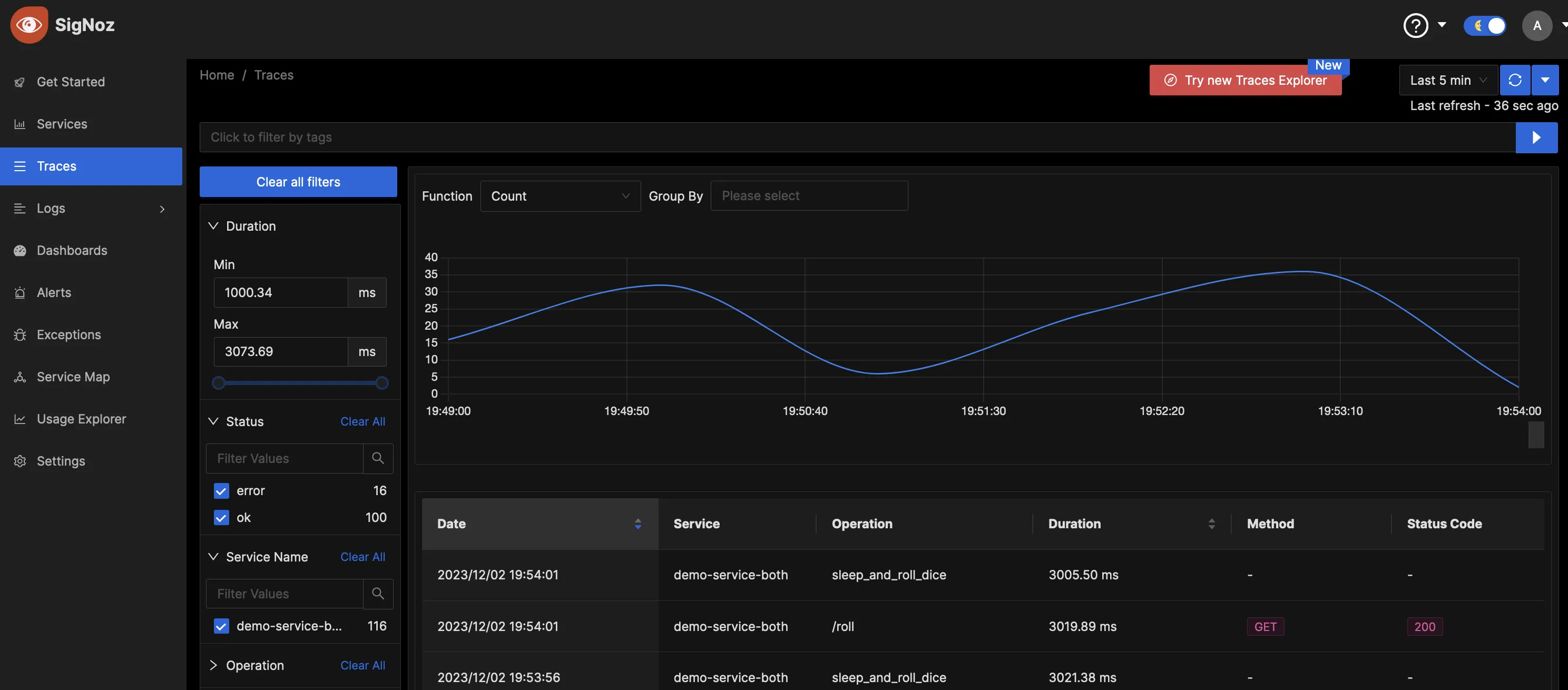The width and height of the screenshot is (1568, 690).
Task: Click the Dashboards gauge icon
Action: (19, 250)
